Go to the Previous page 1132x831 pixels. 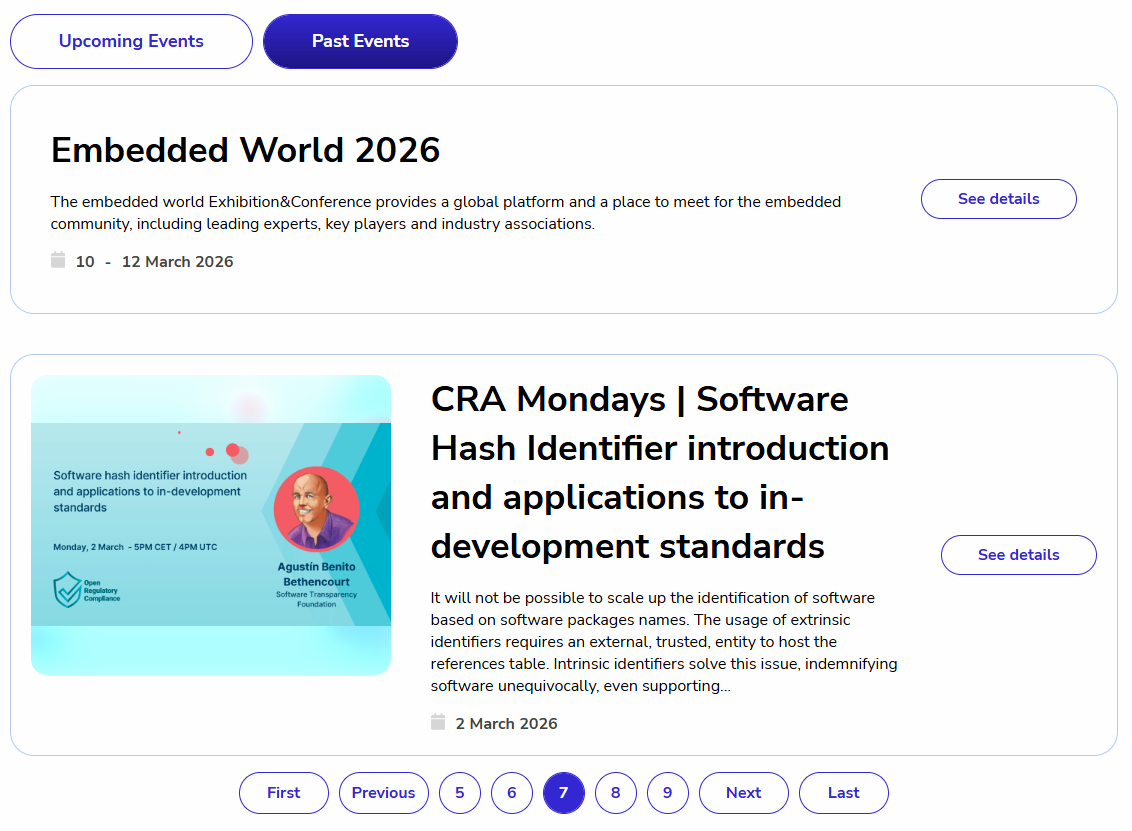click(384, 793)
